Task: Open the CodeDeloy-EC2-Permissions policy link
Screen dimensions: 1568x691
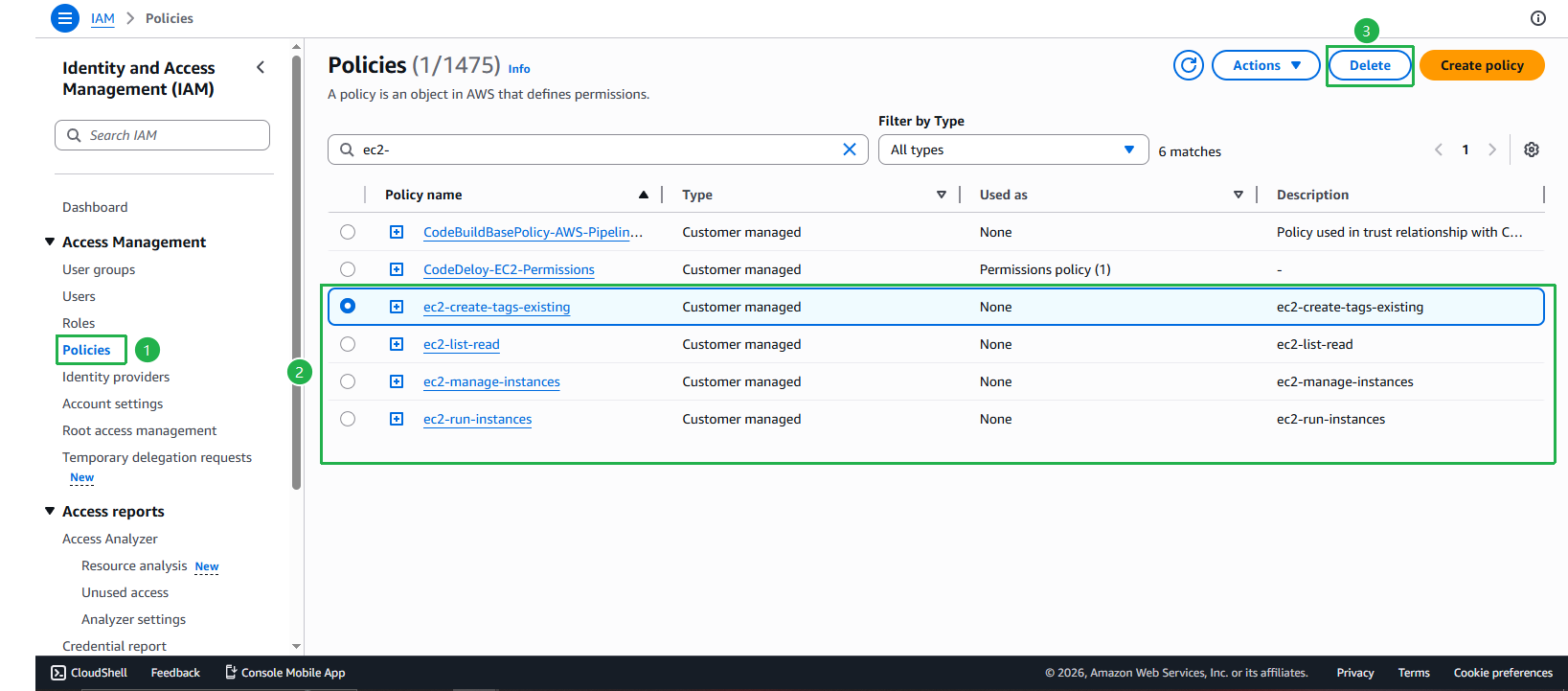Action: (509, 269)
